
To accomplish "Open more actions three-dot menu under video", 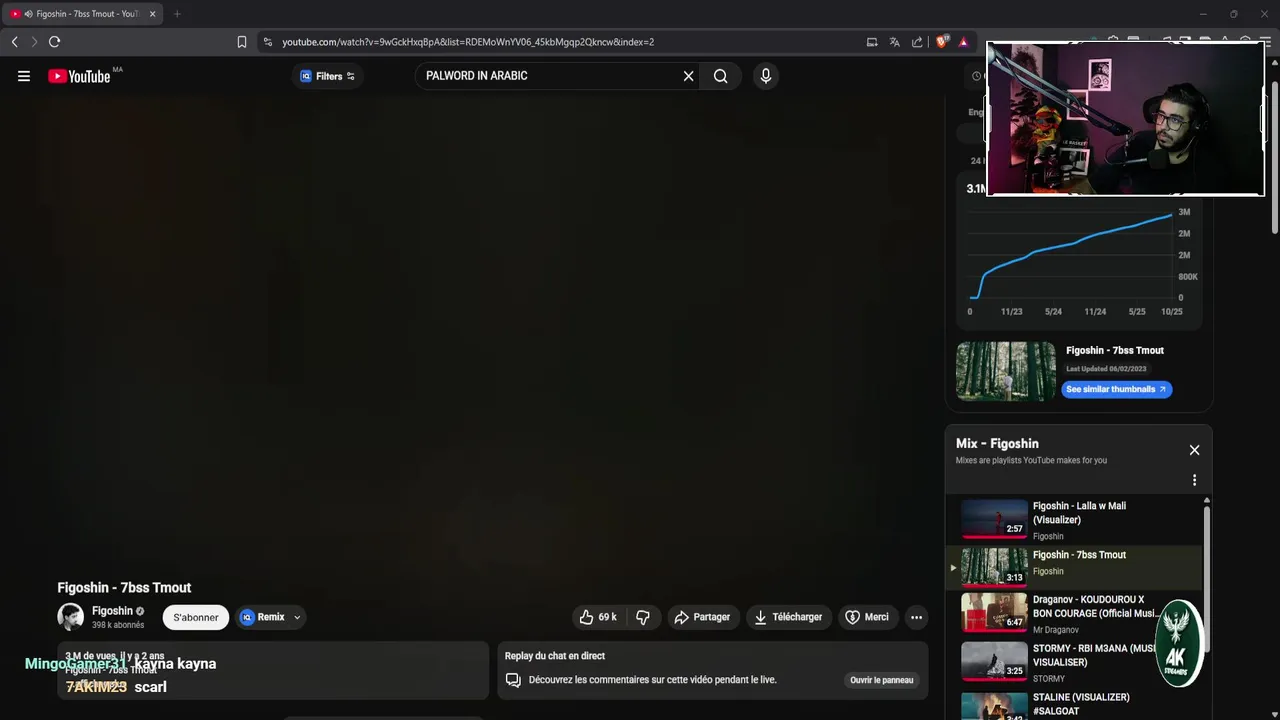I will coord(916,617).
